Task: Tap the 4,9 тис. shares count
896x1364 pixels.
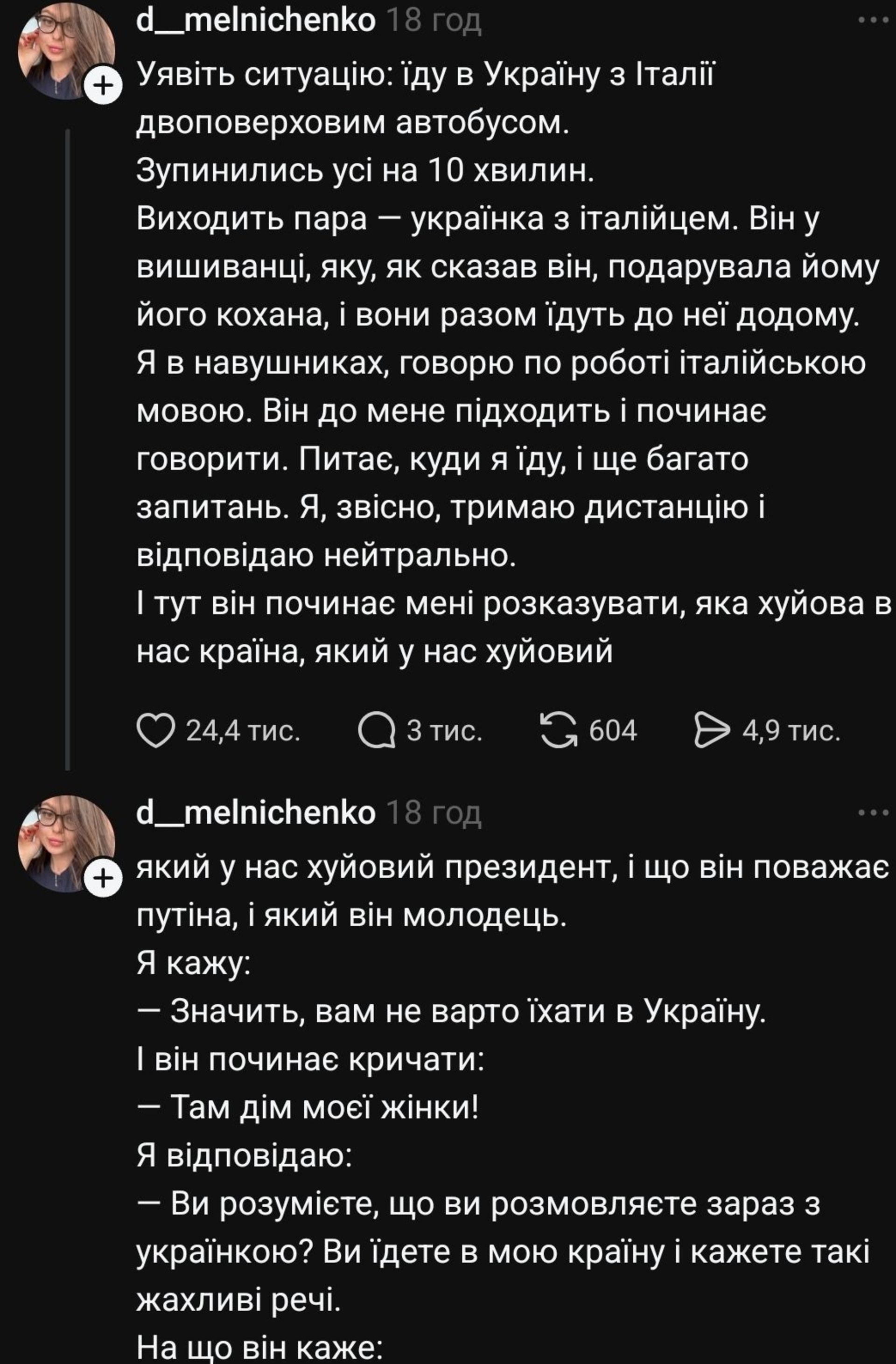Action: (791, 731)
